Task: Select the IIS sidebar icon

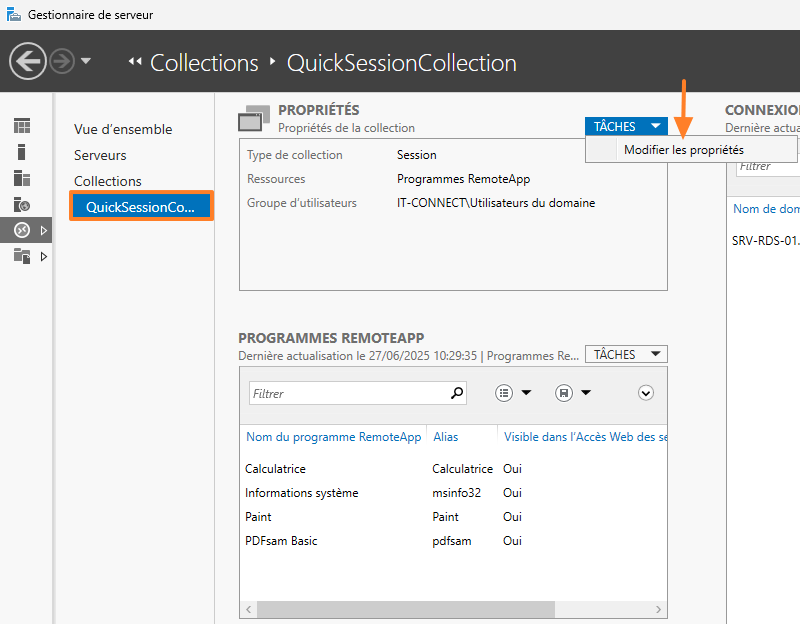Action: pyautogui.click(x=21, y=204)
